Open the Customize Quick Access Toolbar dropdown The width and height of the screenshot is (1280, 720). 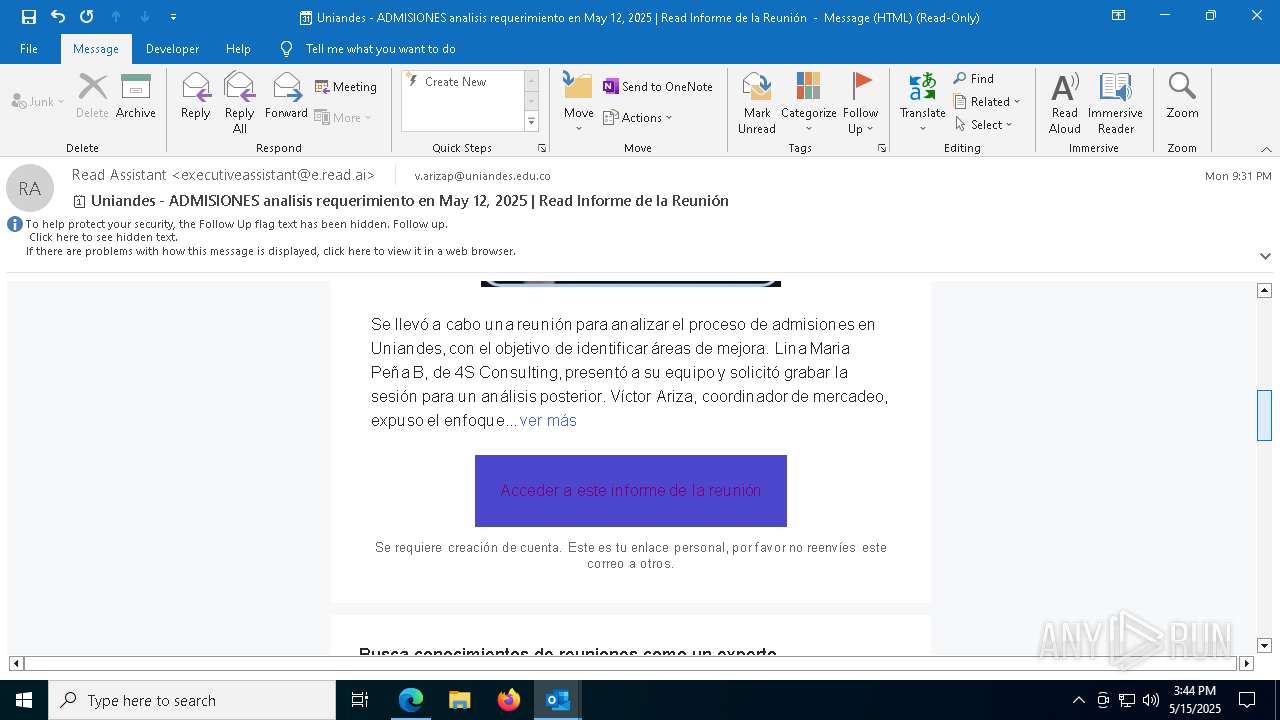point(173,17)
